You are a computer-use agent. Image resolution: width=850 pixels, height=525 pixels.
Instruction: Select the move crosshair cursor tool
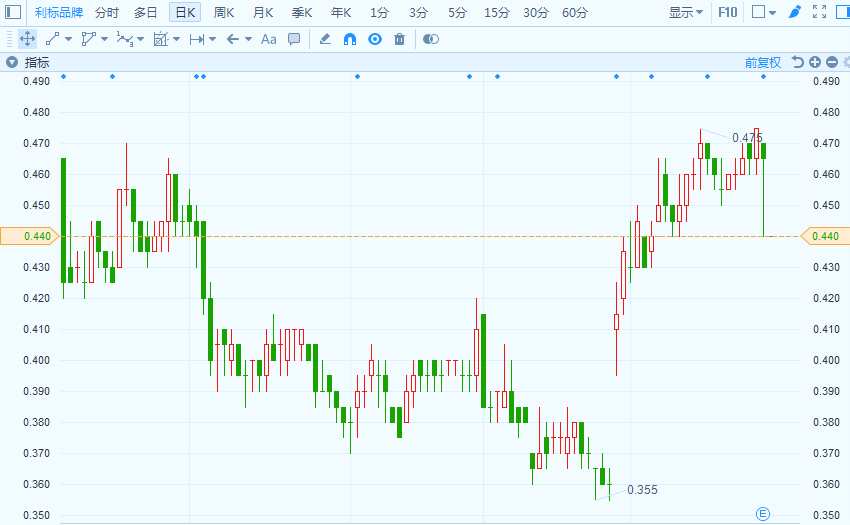click(x=27, y=39)
